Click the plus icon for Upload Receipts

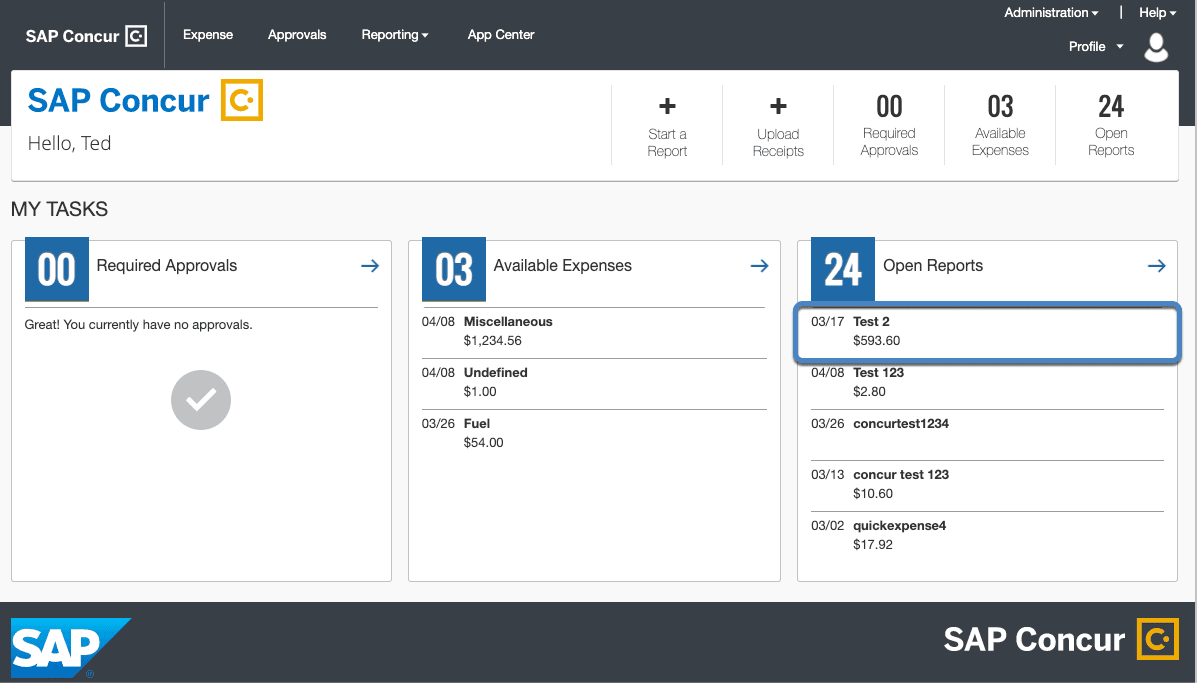click(x=778, y=106)
